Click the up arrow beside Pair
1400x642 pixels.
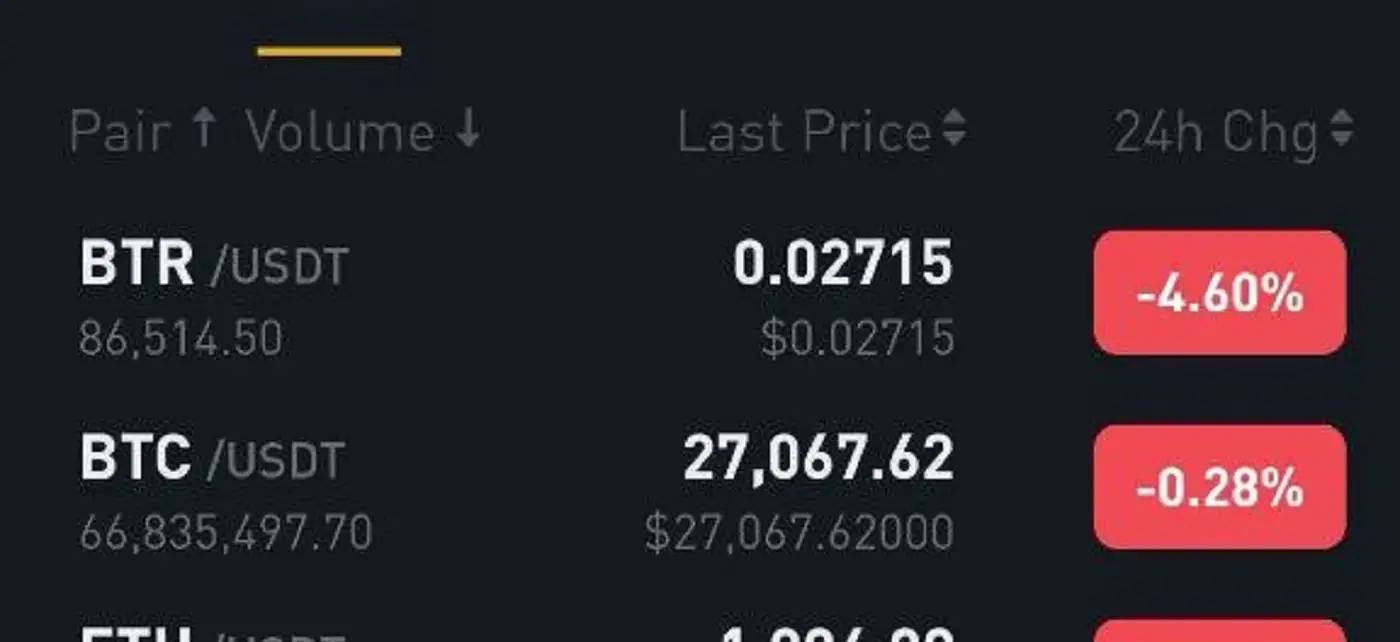(x=204, y=130)
